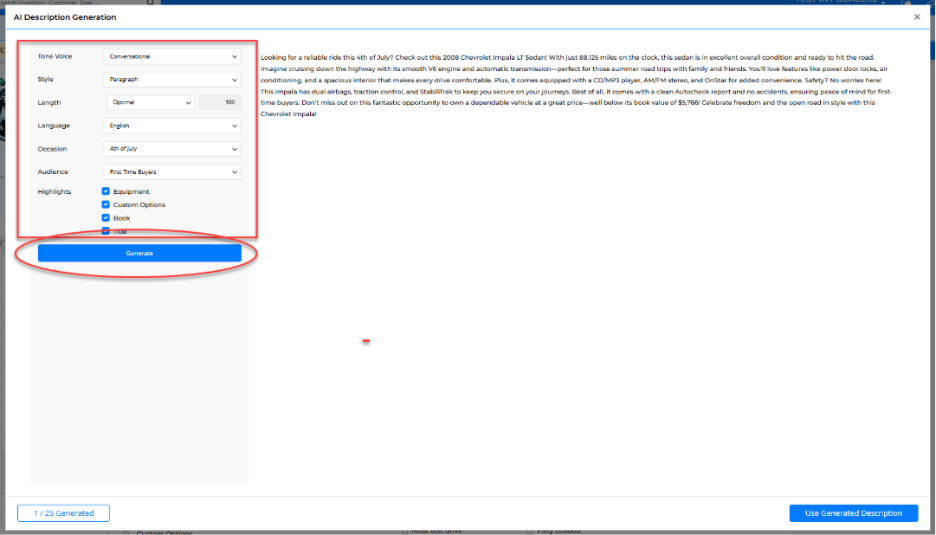Click the 1 / 25 Generated button
Image resolution: width=936 pixels, height=535 pixels.
[63, 513]
